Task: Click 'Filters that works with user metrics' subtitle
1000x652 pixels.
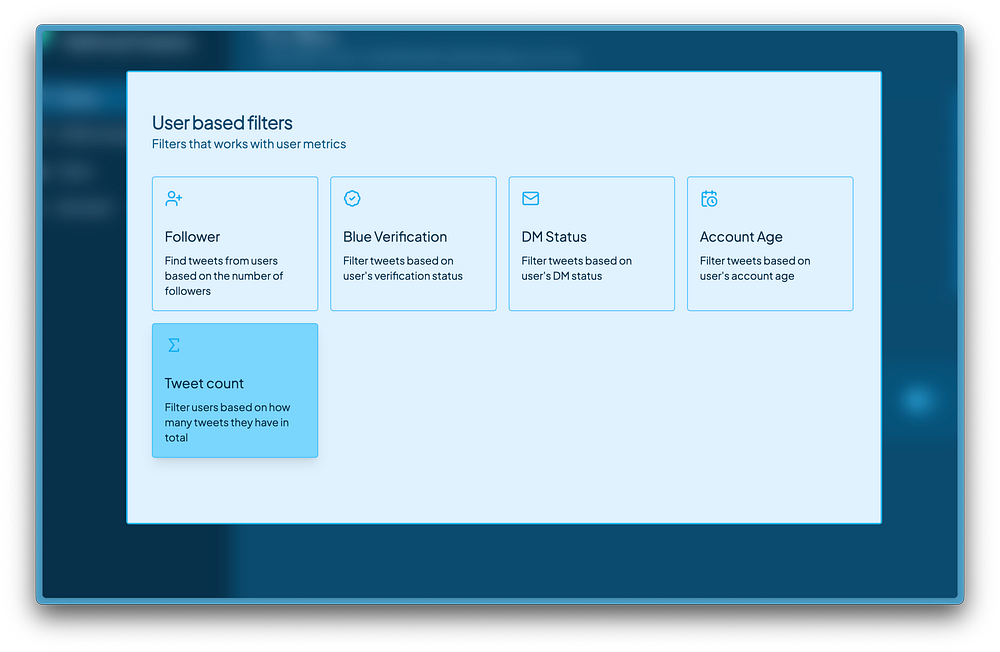Action: 249,144
